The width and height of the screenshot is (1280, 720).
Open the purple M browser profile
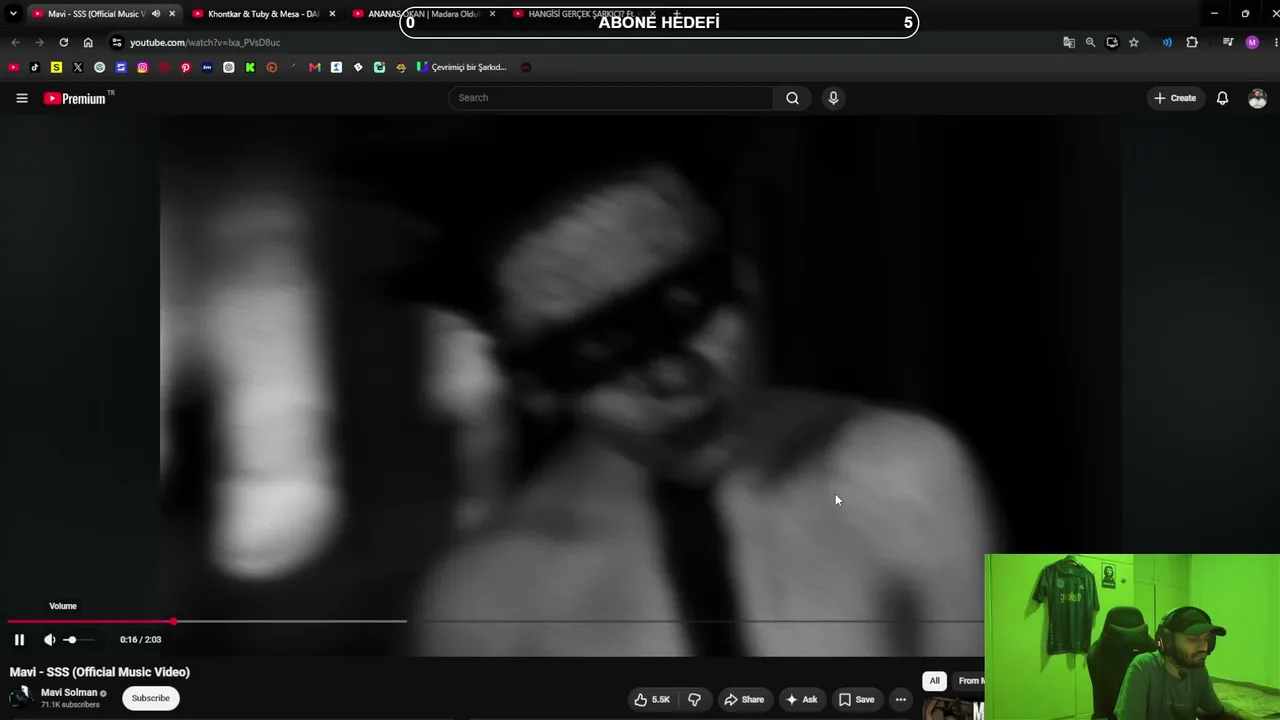point(1252,42)
